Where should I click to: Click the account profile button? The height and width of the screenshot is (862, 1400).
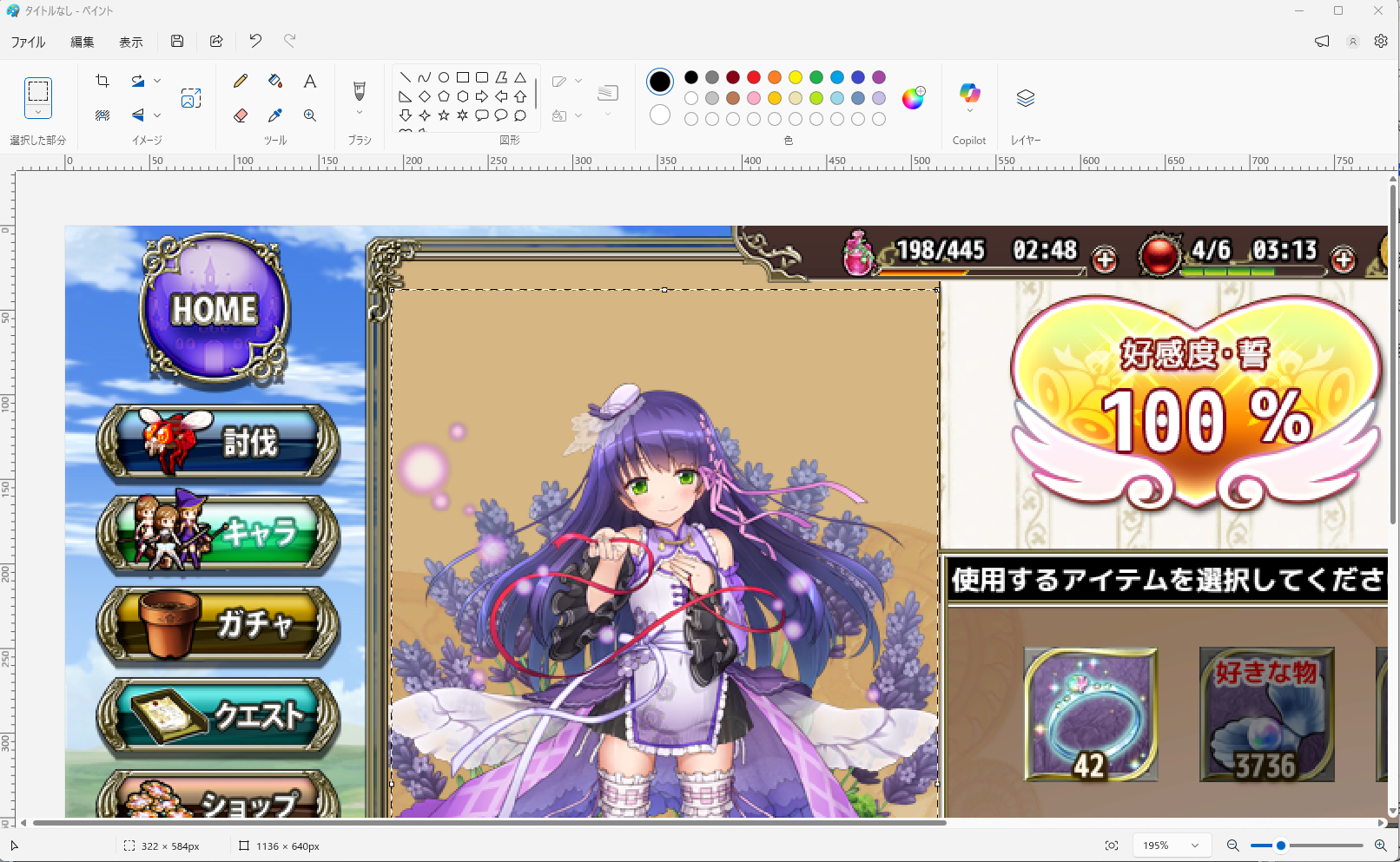click(1352, 41)
